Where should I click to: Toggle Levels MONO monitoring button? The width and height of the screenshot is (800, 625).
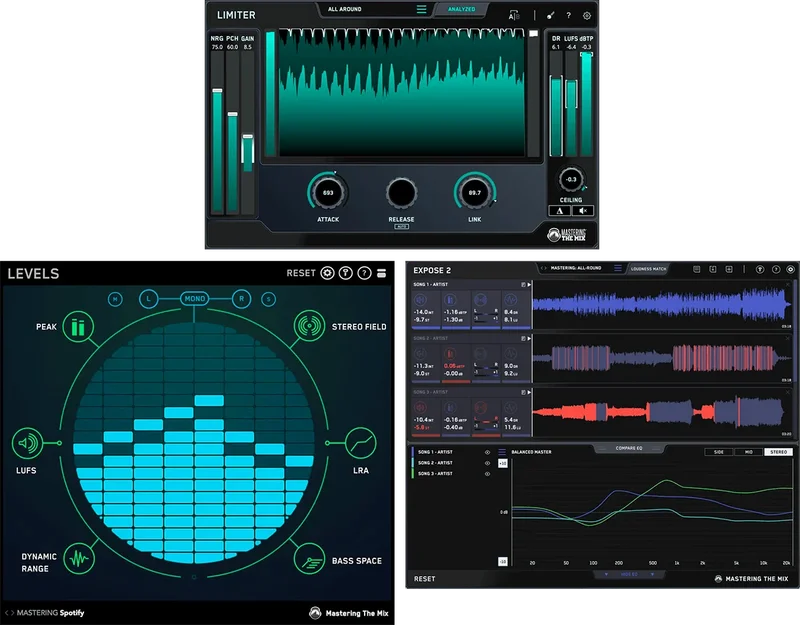[x=194, y=298]
